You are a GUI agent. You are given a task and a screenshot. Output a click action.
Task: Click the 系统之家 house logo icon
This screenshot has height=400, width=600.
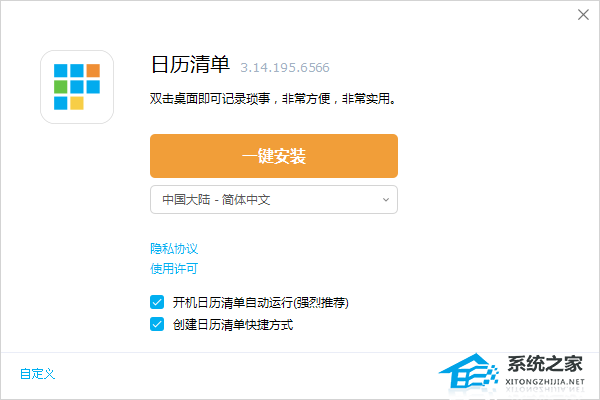(x=469, y=371)
